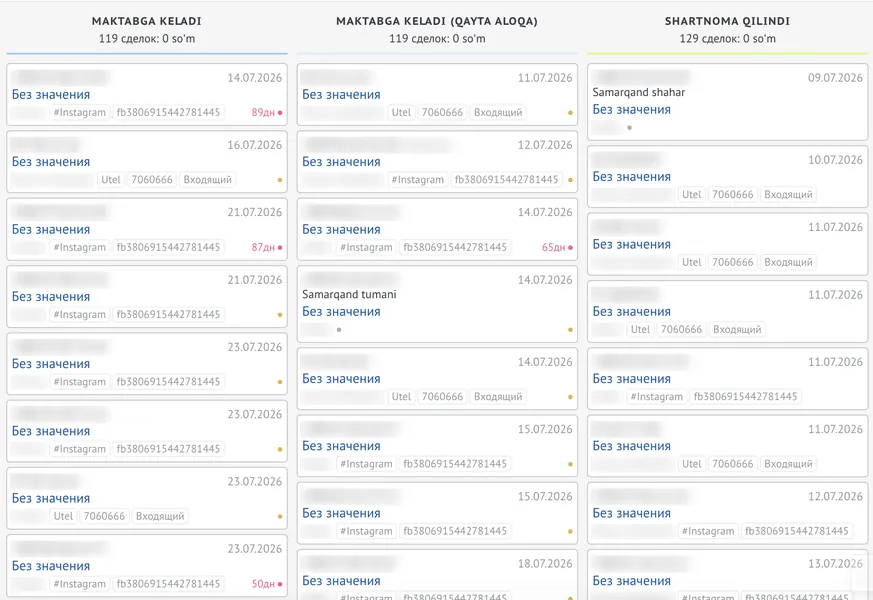
Task: Click the red dot beside 89дн
Action: (280, 112)
